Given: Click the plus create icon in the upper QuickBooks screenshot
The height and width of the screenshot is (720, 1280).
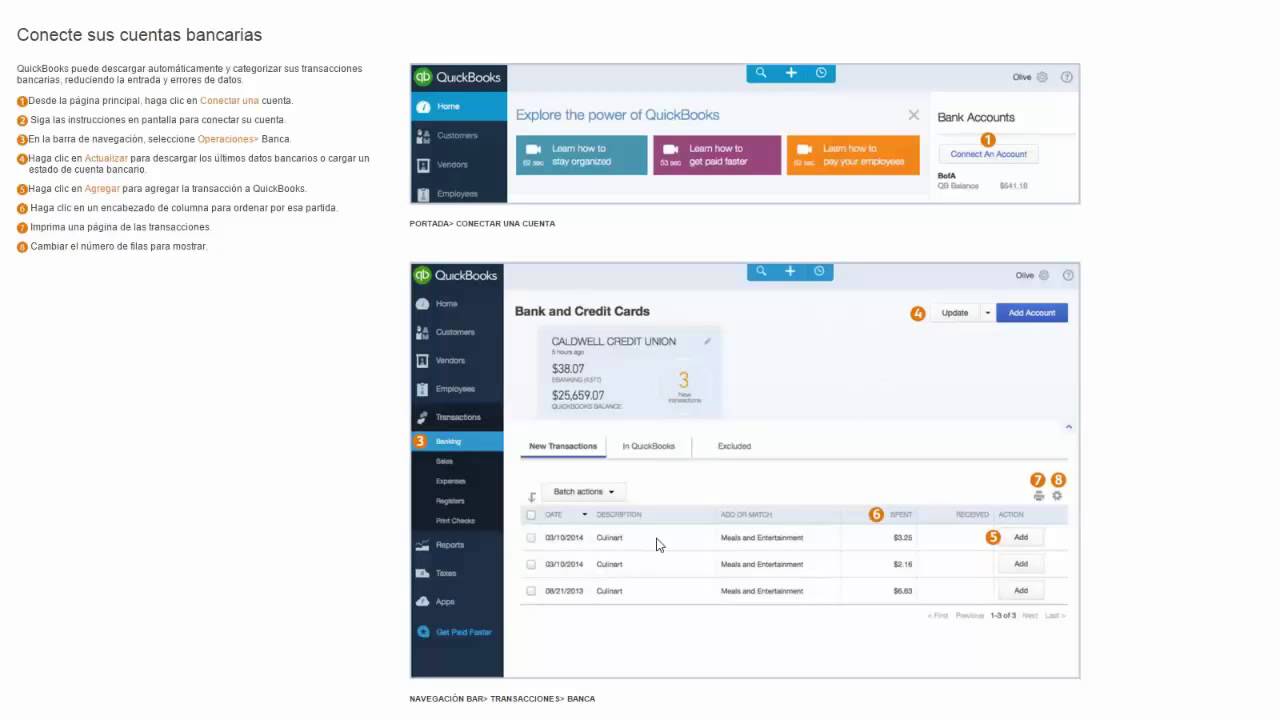Looking at the screenshot, I should (791, 73).
